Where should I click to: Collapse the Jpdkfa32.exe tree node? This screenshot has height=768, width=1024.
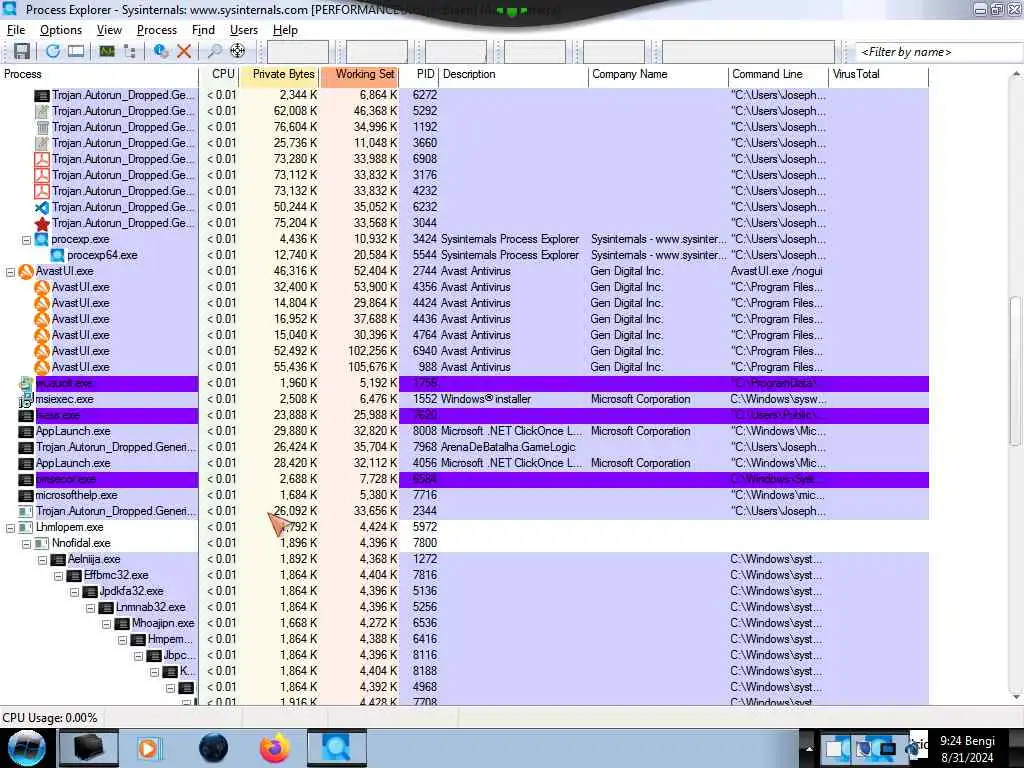(74, 592)
